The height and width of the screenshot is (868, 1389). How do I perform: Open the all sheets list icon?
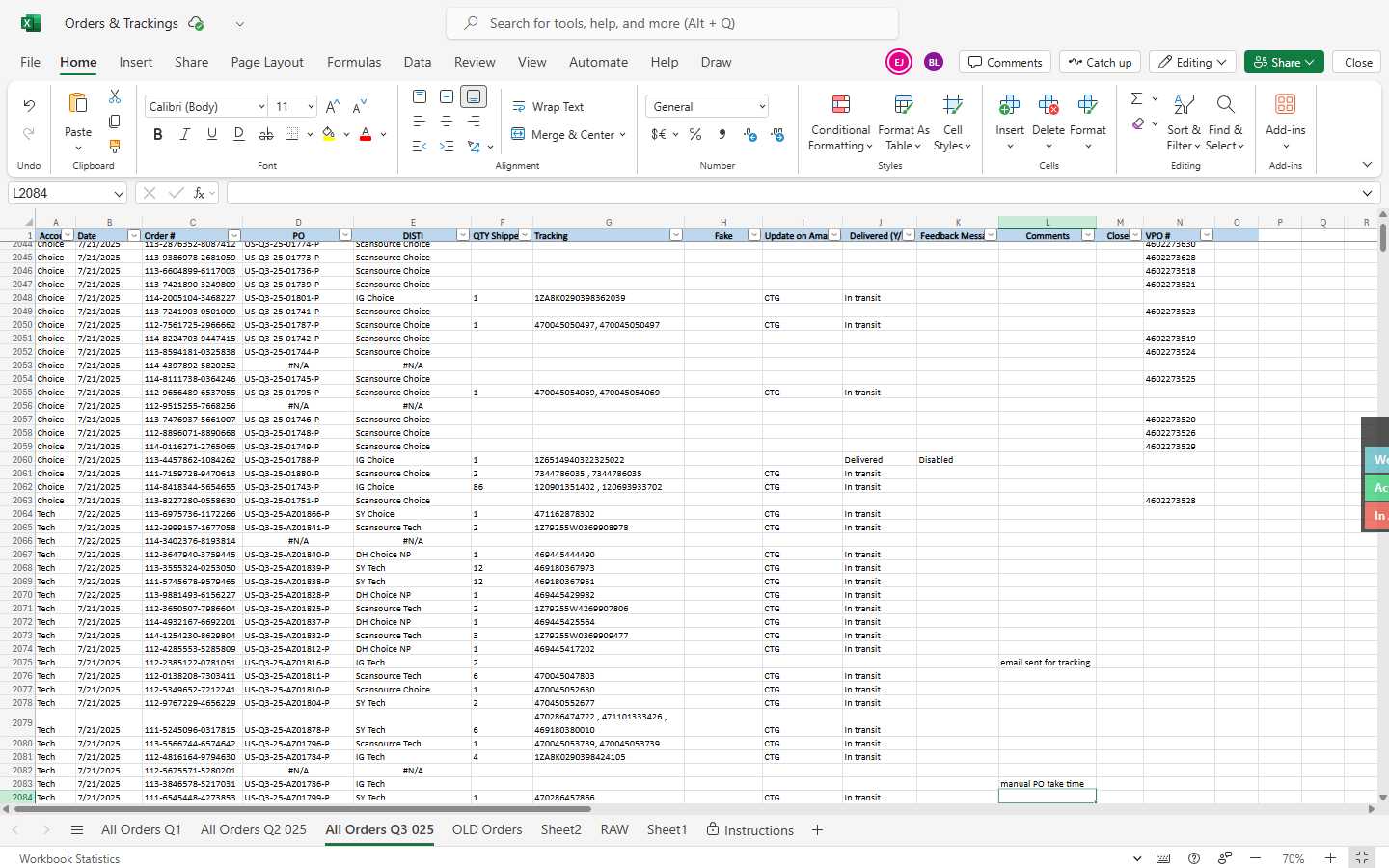[77, 830]
